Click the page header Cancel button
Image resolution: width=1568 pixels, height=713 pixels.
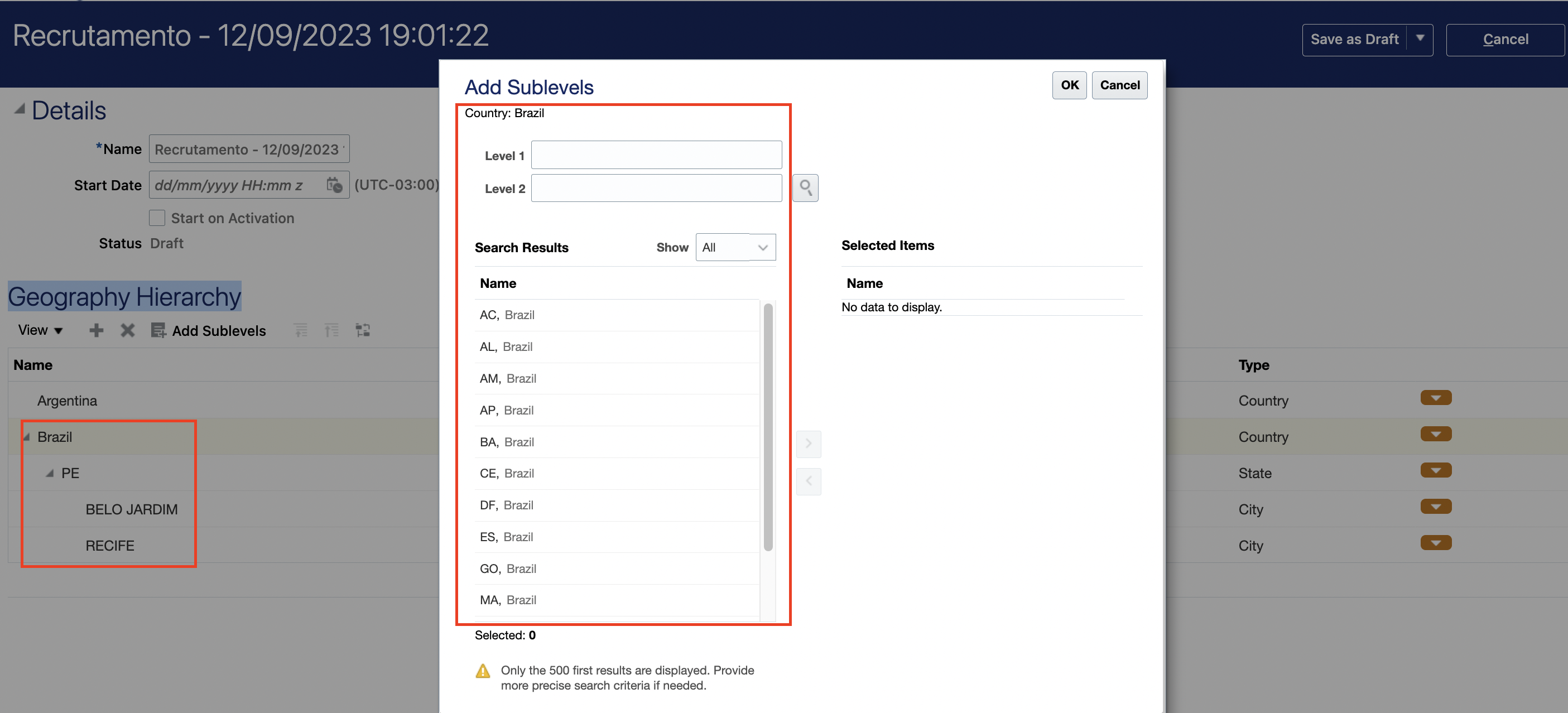1505,40
